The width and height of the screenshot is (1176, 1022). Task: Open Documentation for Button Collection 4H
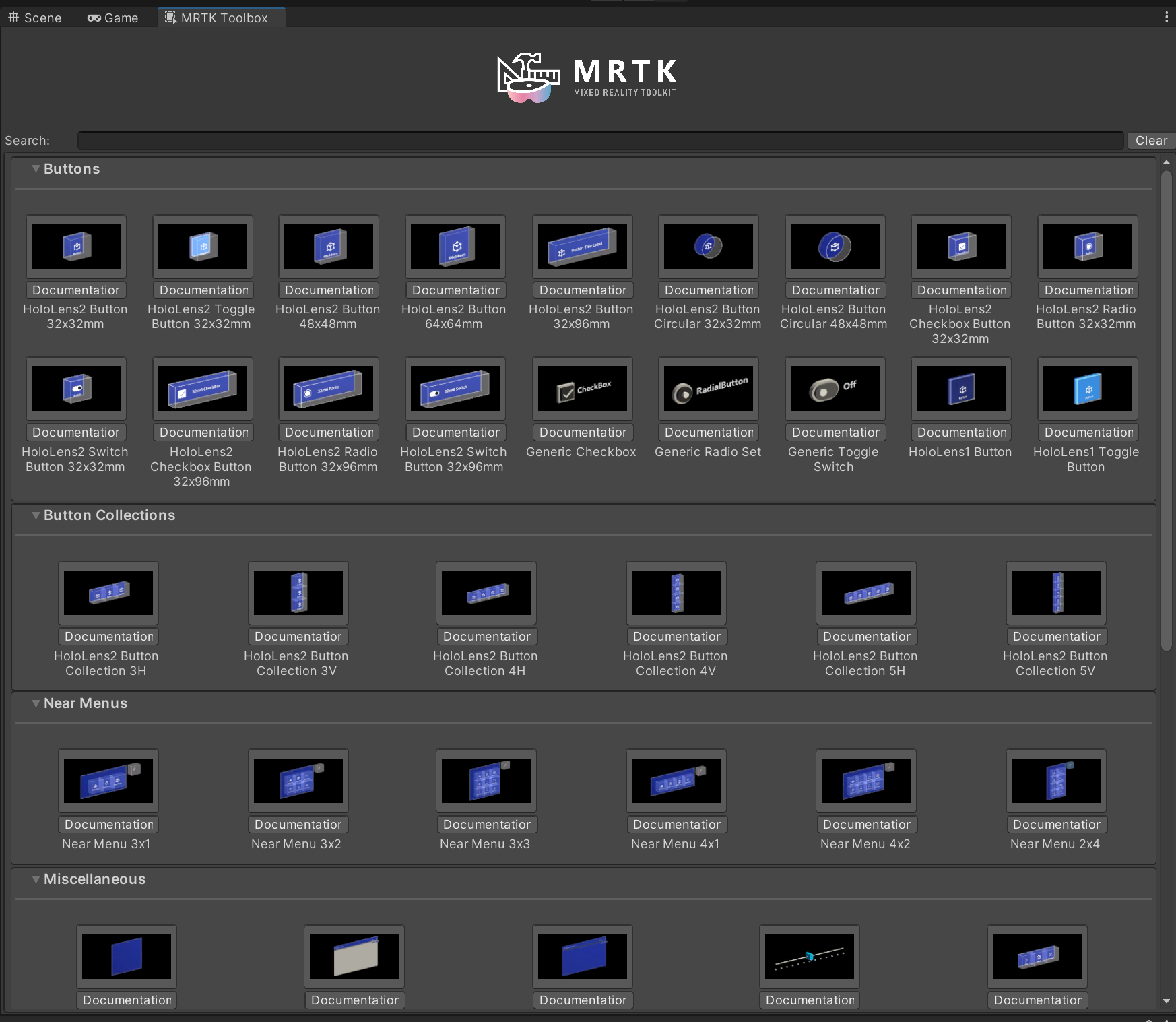pyautogui.click(x=486, y=637)
